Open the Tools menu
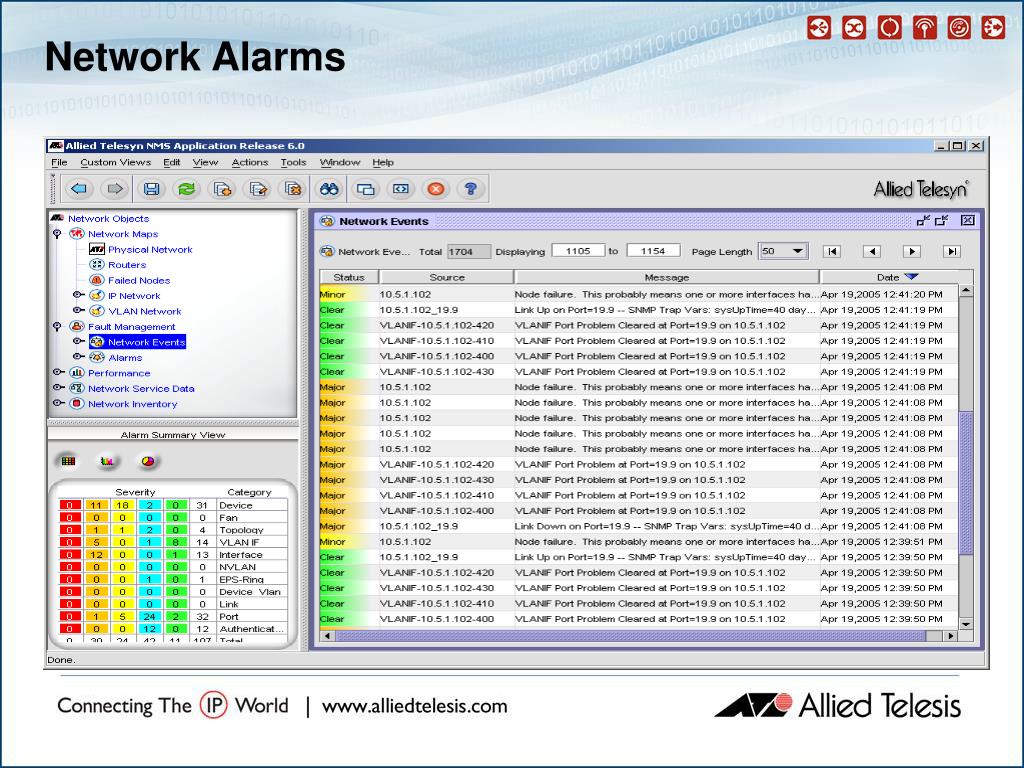1024x768 pixels. click(x=293, y=162)
